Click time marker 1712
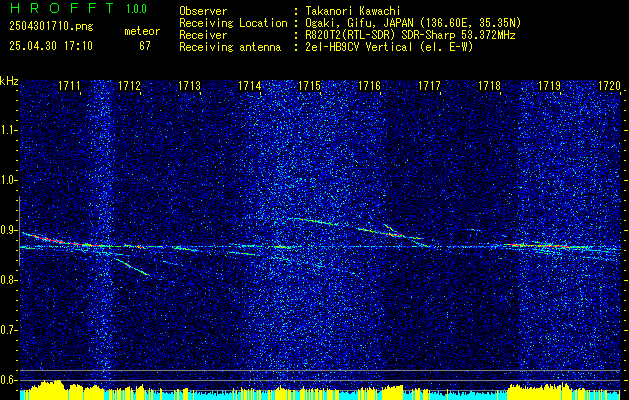The width and height of the screenshot is (629, 400). (129, 85)
